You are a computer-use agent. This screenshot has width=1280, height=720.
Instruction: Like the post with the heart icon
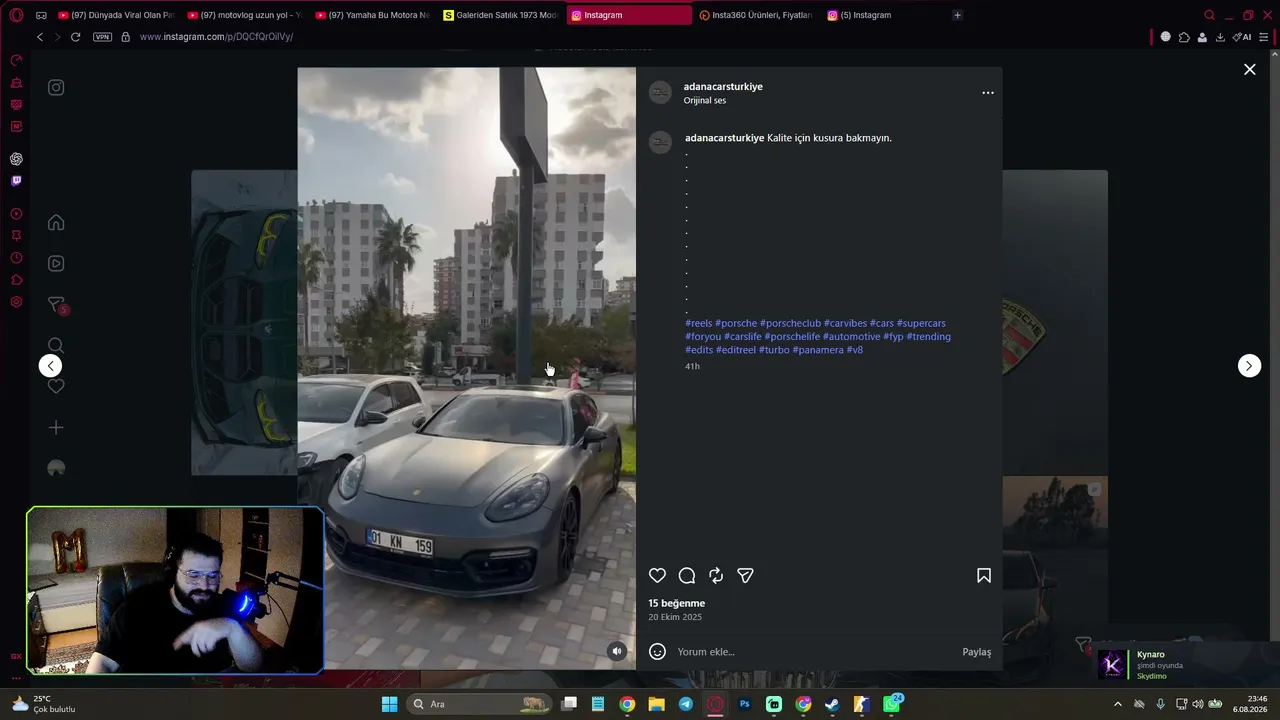657,575
